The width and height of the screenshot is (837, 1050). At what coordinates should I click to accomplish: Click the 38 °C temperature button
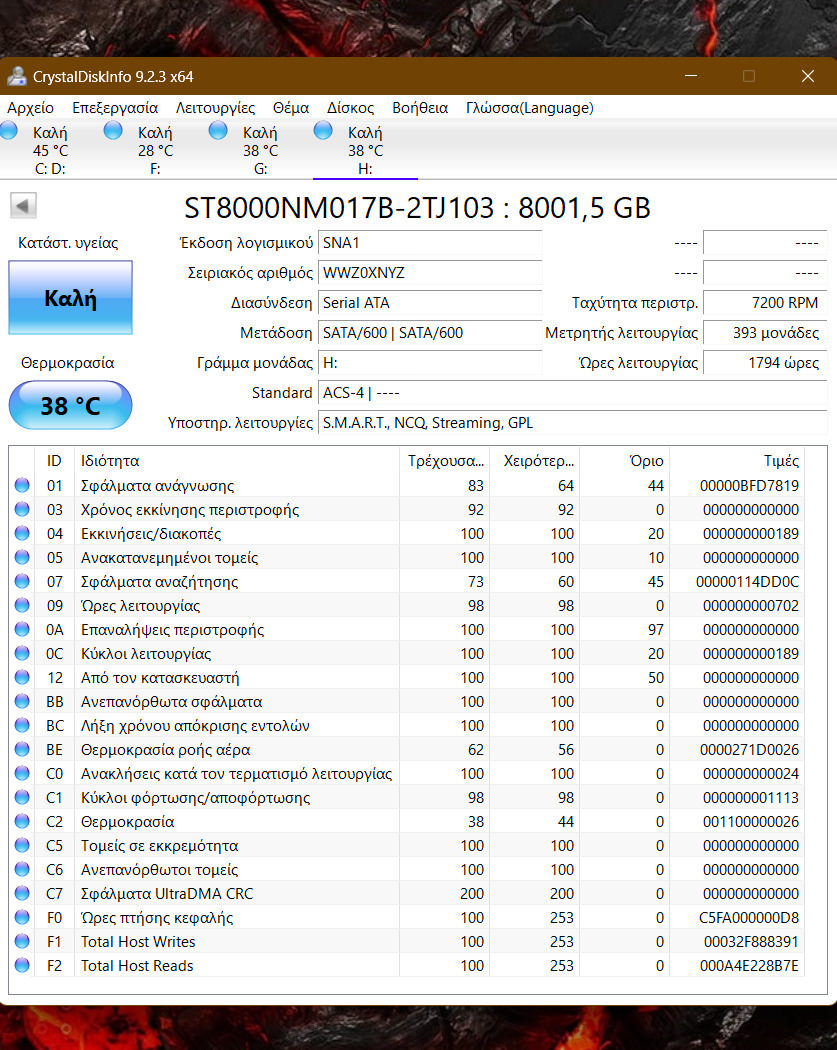(x=70, y=406)
